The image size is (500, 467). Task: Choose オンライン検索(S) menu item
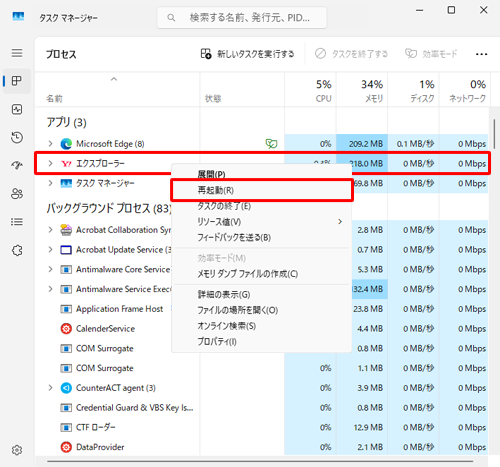click(x=262, y=326)
